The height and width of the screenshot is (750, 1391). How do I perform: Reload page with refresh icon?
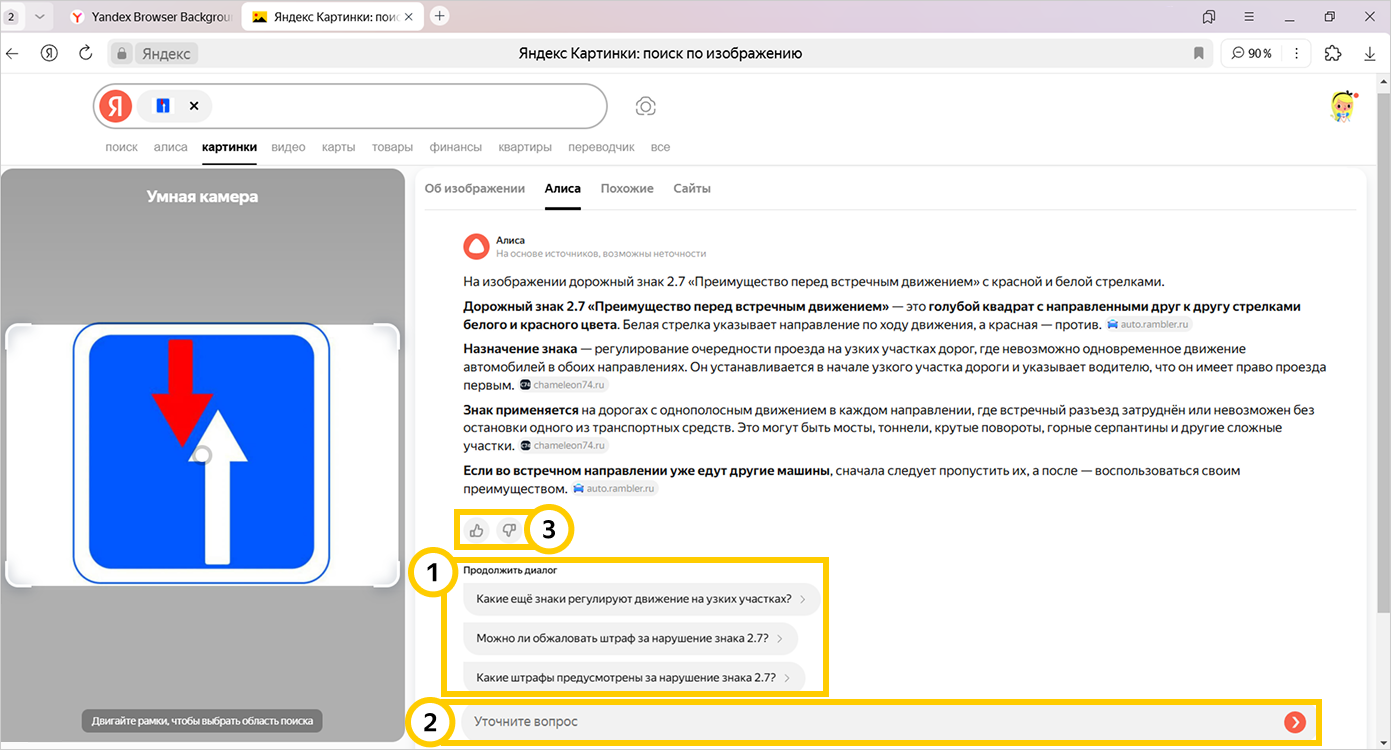(x=85, y=53)
